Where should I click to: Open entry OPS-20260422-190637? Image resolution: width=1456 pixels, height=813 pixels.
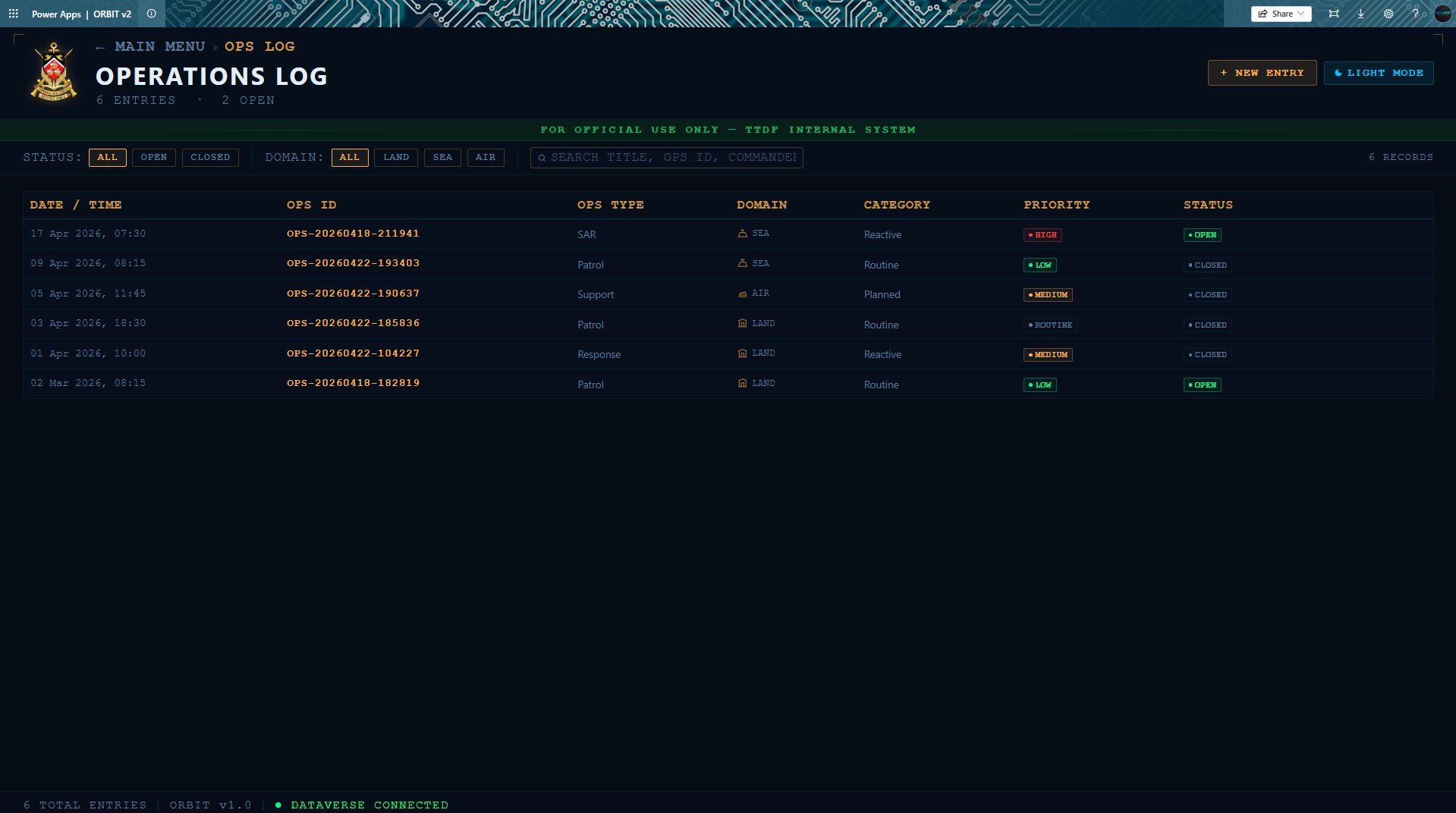[353, 293]
